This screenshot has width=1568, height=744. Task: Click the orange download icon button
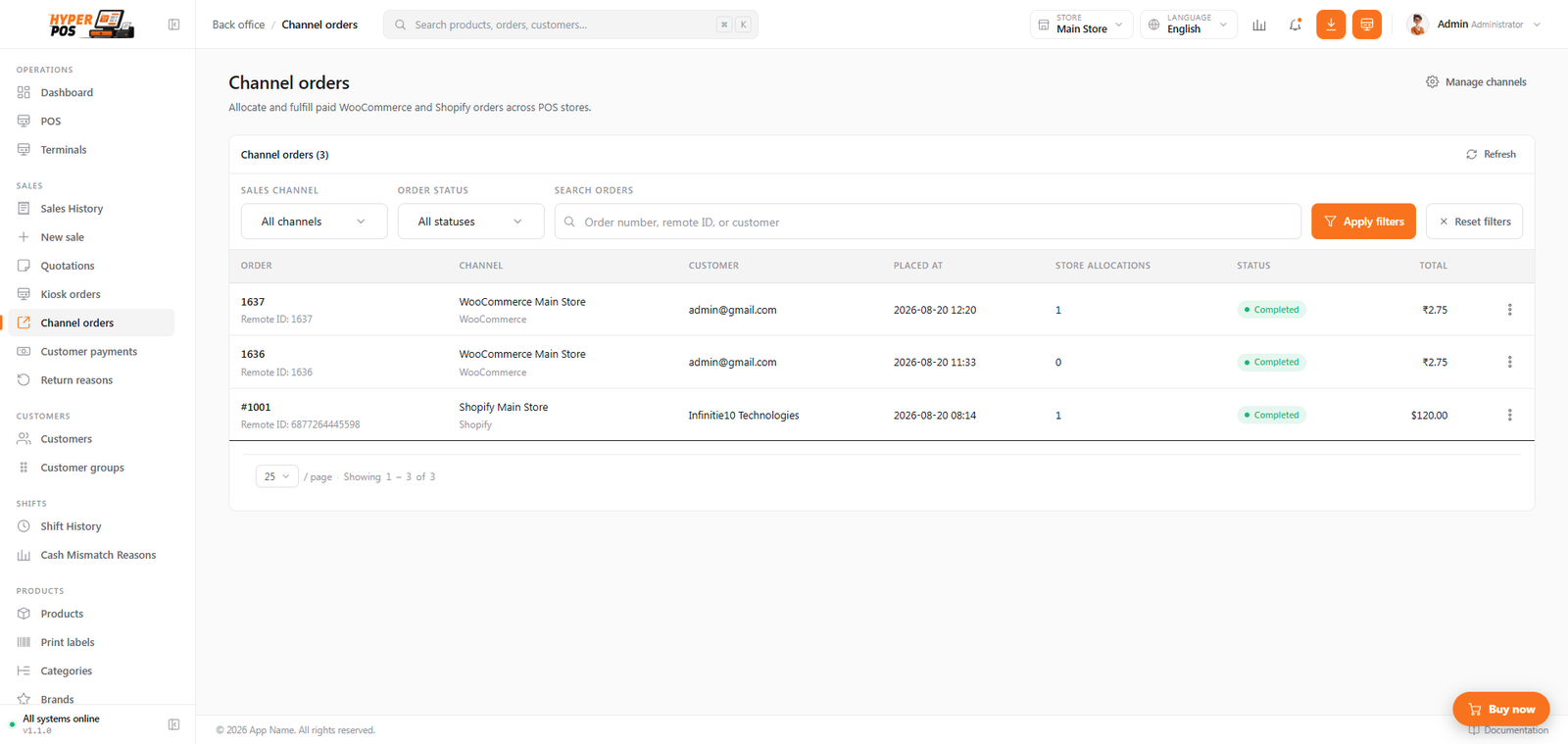[1331, 25]
